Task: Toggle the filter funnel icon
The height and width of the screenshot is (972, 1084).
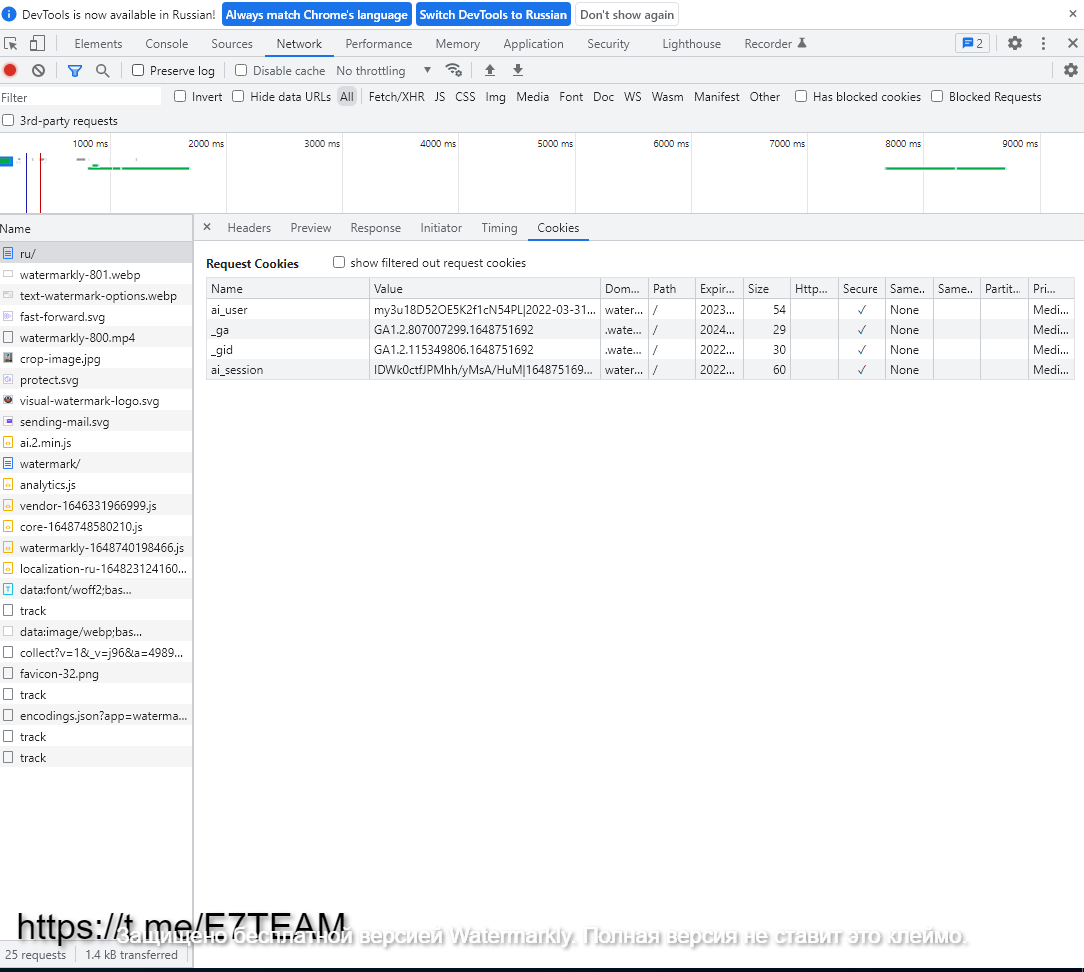Action: (75, 70)
